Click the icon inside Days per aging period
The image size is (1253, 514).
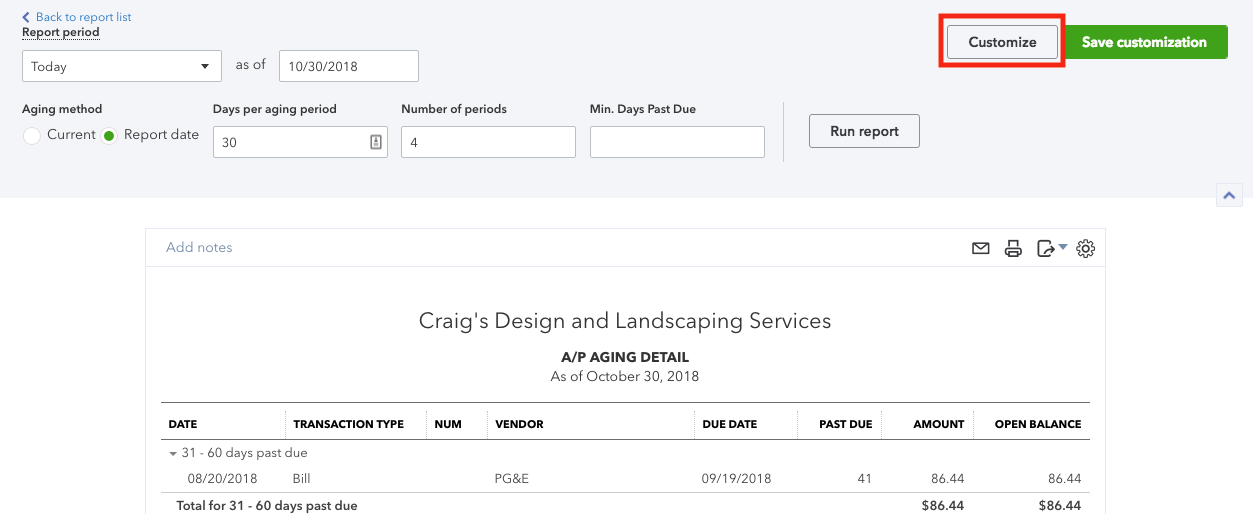tap(376, 142)
